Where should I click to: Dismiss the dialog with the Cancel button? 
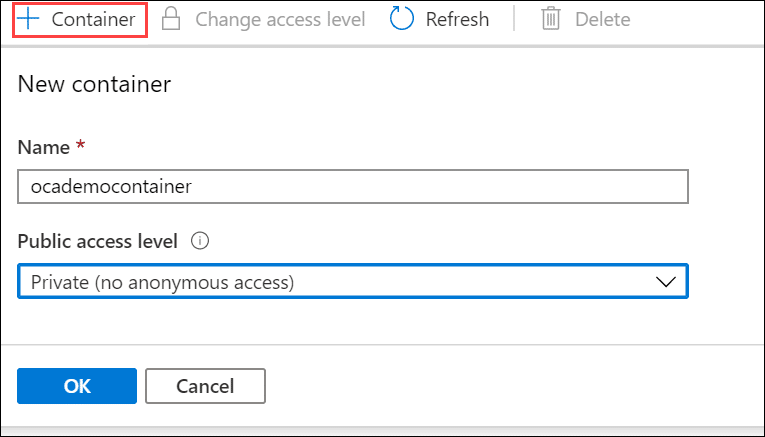point(205,386)
